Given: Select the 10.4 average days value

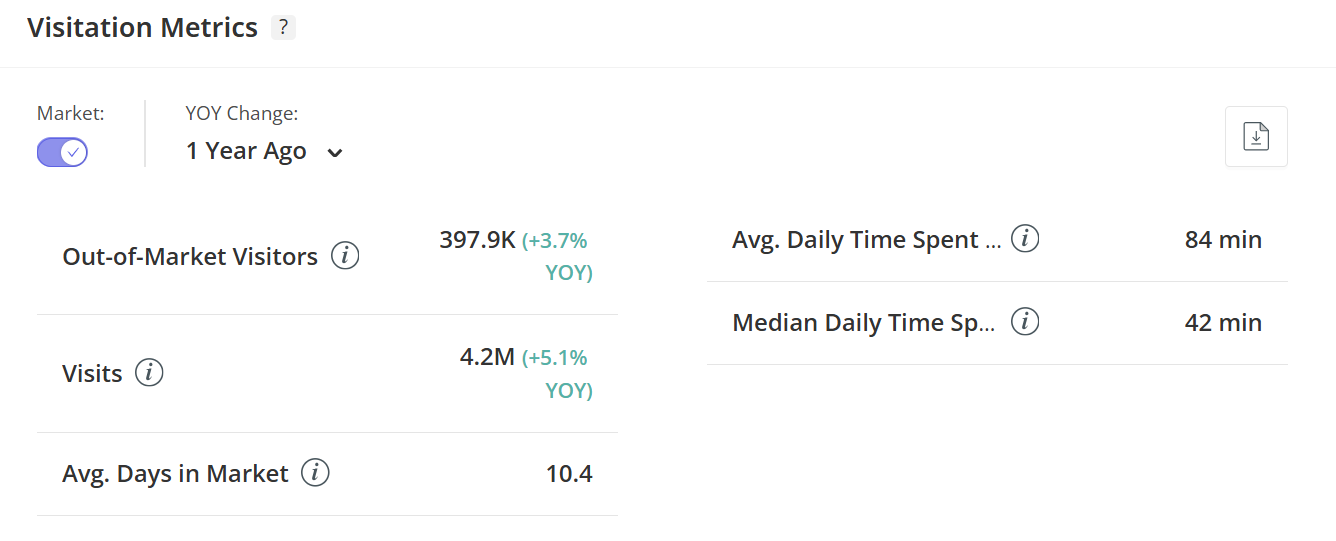Looking at the screenshot, I should point(569,474).
